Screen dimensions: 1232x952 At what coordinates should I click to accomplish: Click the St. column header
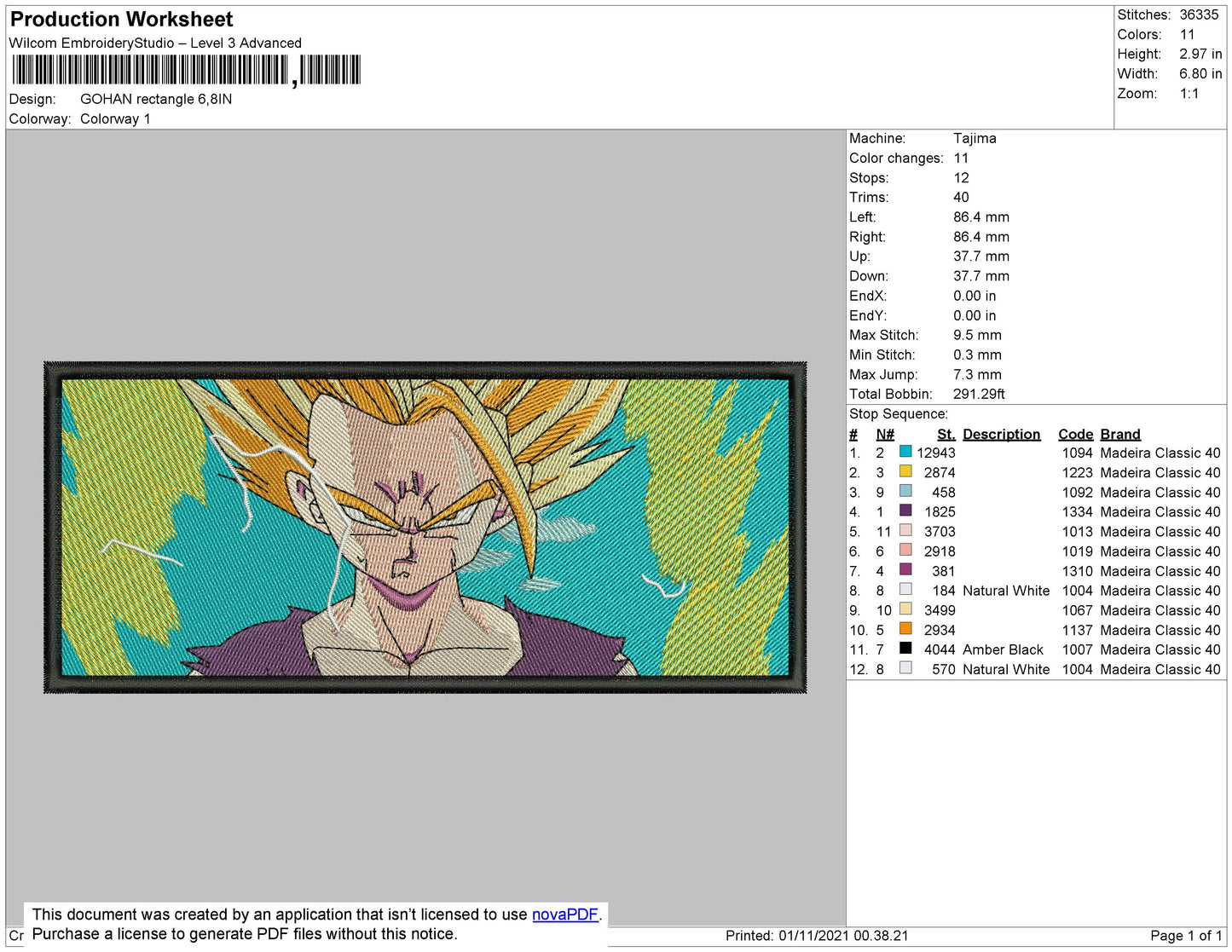(946, 434)
